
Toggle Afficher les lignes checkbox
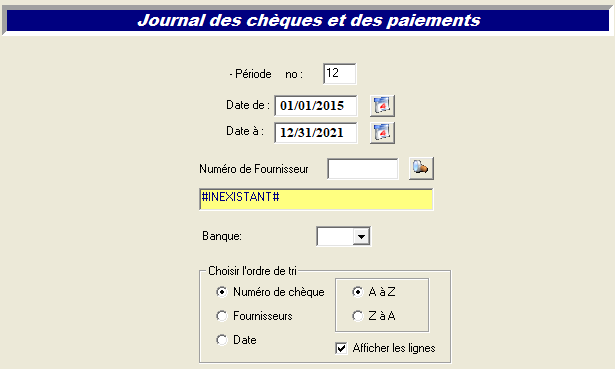(341, 348)
